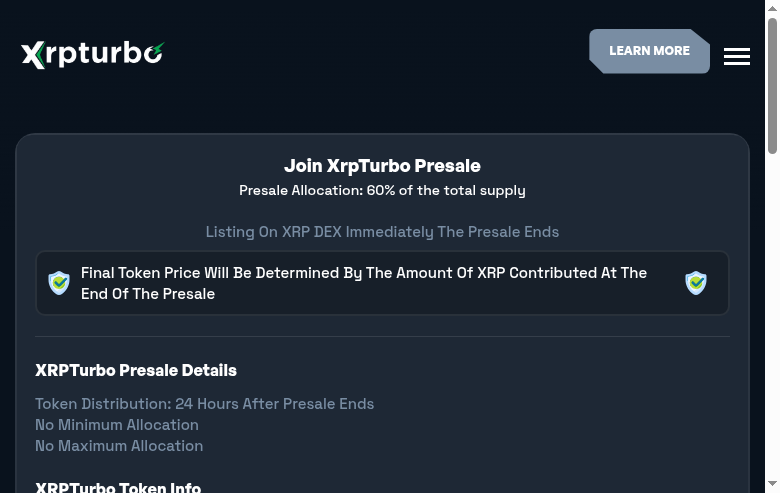780x493 pixels.
Task: Click the 'Join XrpTurbo Presale' heading
Action: click(382, 166)
